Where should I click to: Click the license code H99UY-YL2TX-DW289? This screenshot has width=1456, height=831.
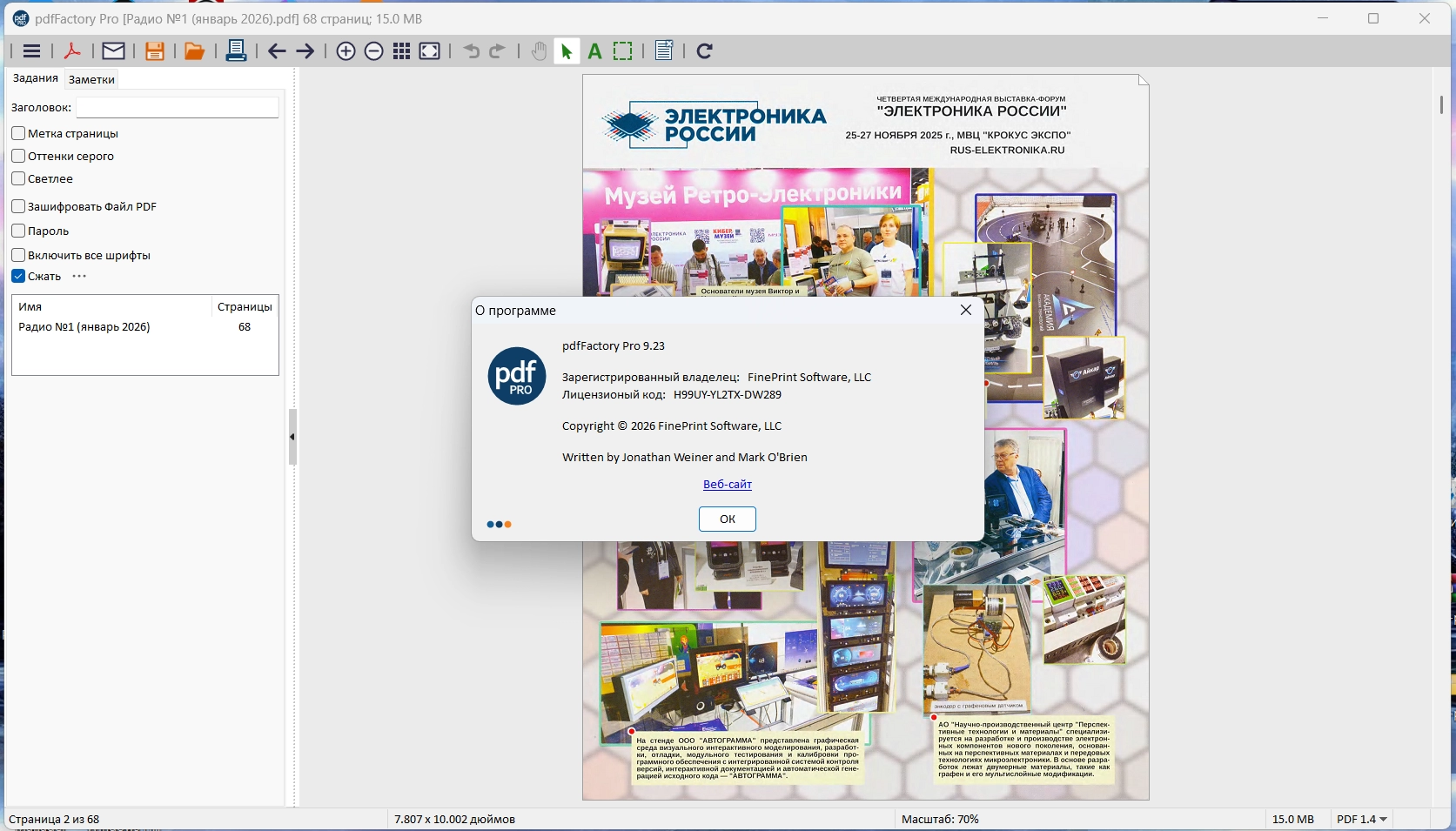coord(728,394)
